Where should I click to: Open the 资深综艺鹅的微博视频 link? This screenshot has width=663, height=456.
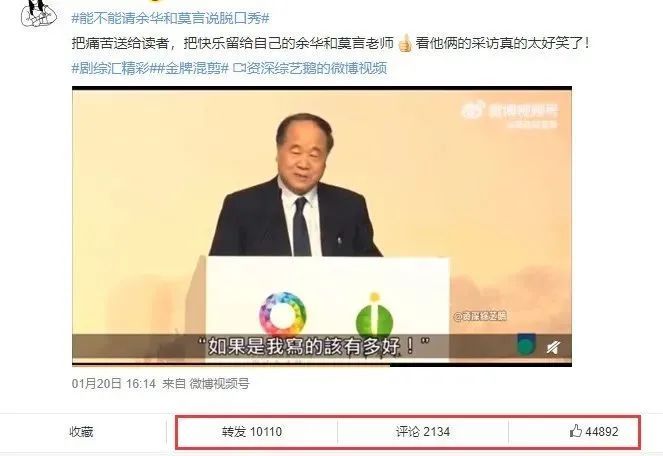coord(310,68)
